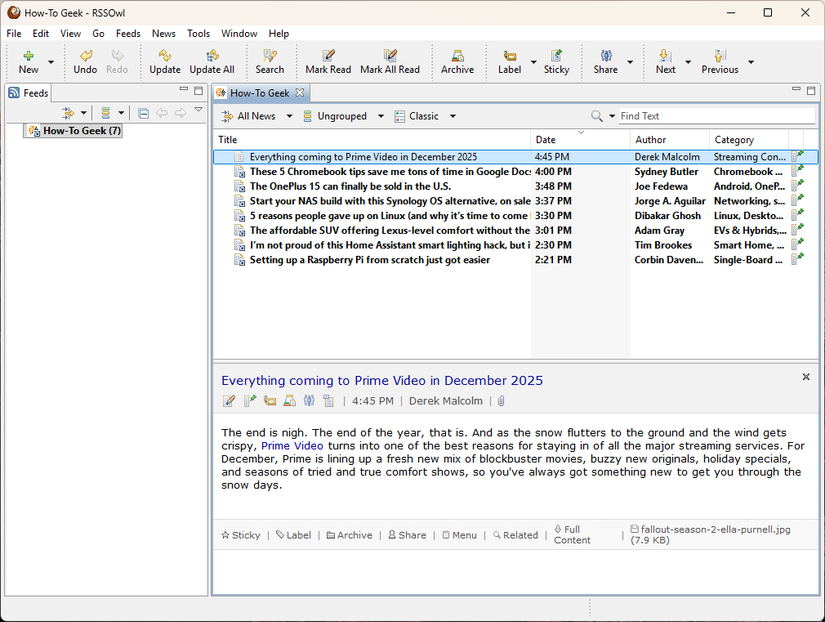Toggle the sticky marker on the Prime Video row

[796, 156]
